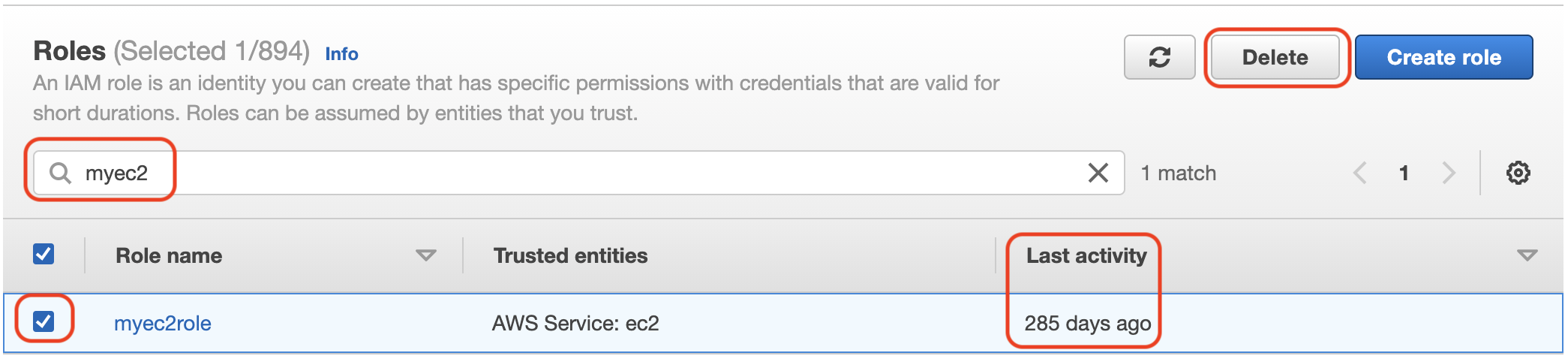Image resolution: width=1568 pixels, height=362 pixels.
Task: Toggle the select-all roles checkbox
Action: 44,254
